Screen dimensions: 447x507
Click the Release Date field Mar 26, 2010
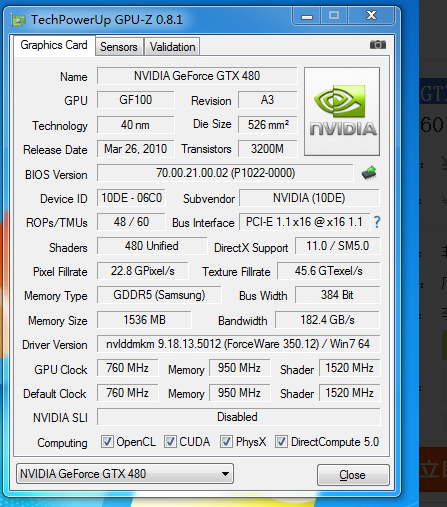pyautogui.click(x=136, y=149)
